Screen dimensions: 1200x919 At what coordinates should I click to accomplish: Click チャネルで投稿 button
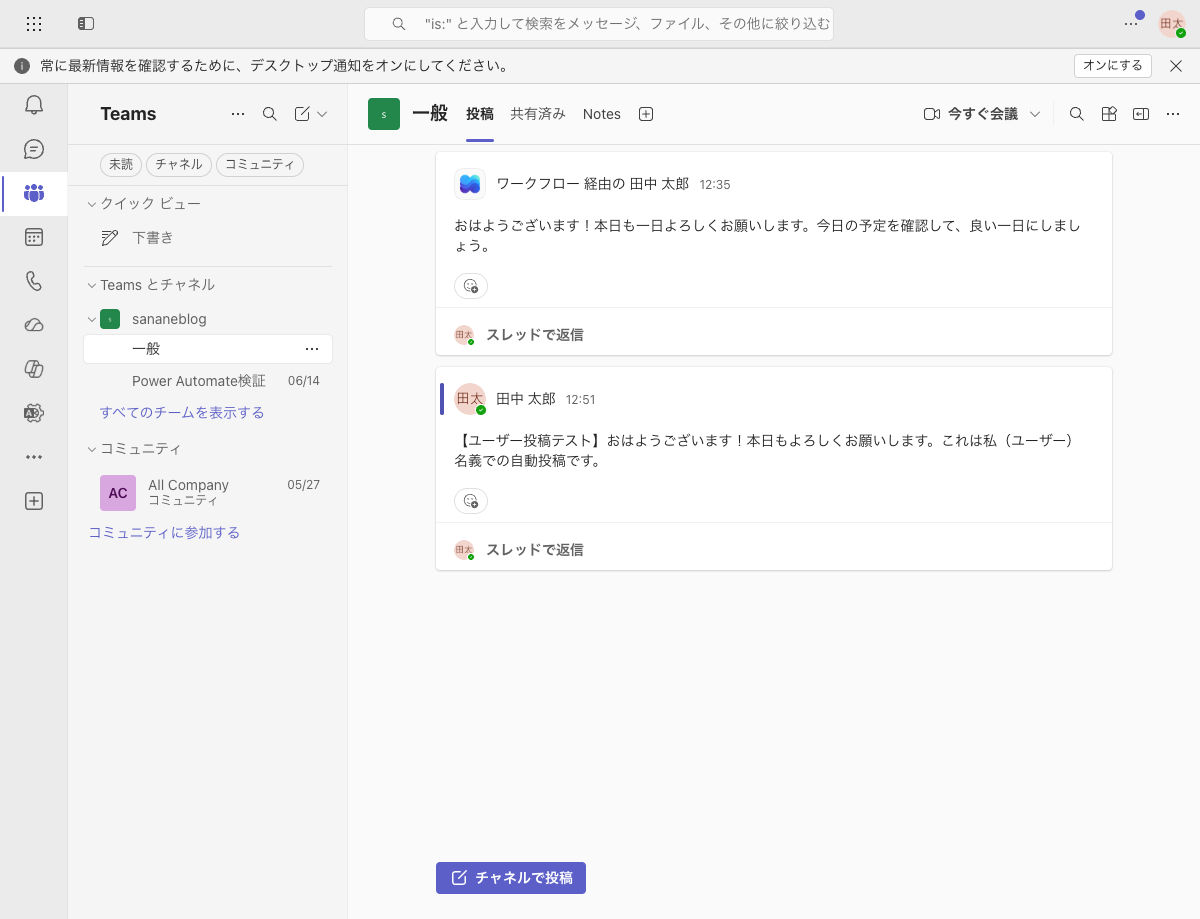pos(511,878)
